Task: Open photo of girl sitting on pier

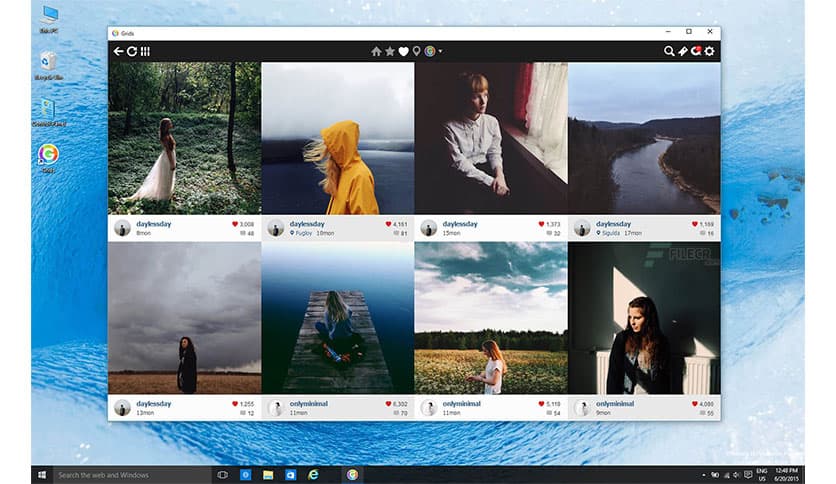Action: point(337,318)
